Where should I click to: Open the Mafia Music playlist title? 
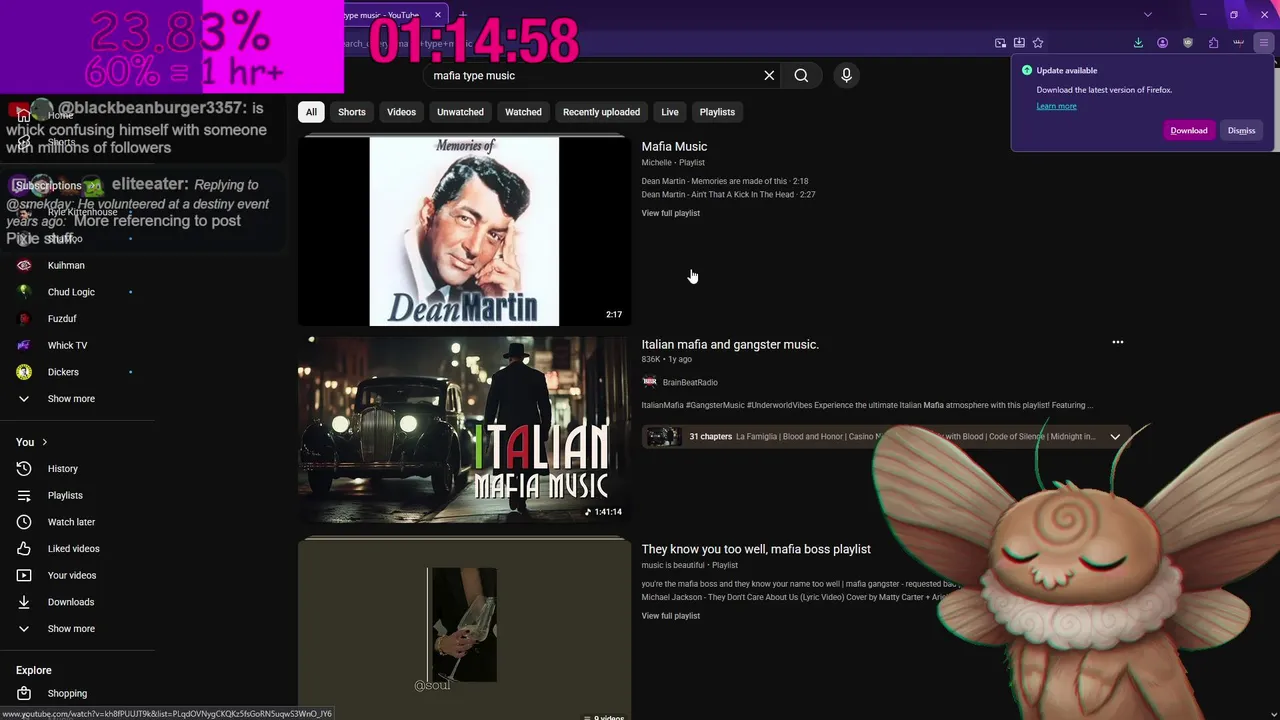point(674,146)
